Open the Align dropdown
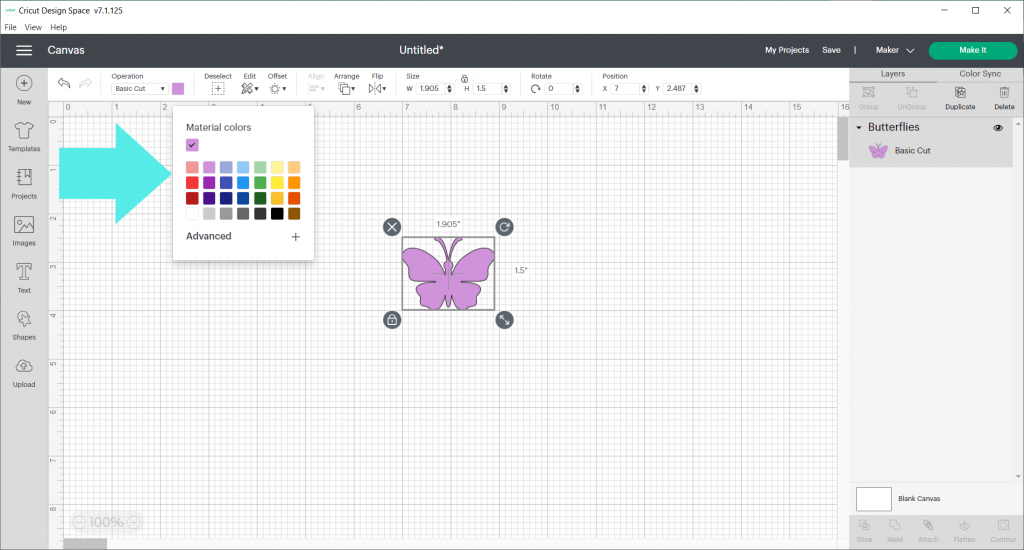The height and width of the screenshot is (550, 1024). point(316,89)
